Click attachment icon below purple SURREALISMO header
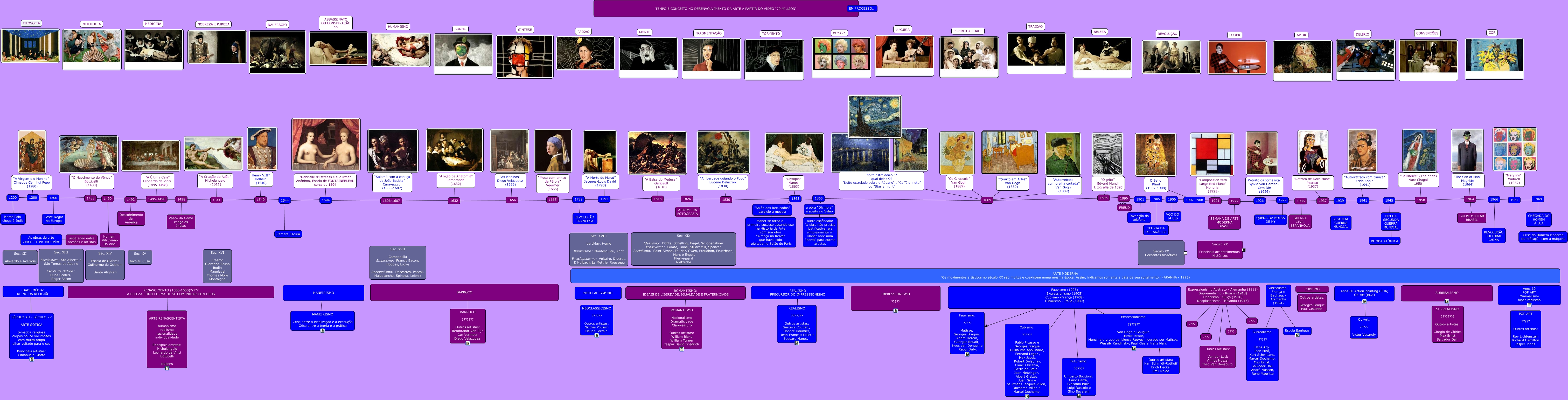 click(x=1446, y=302)
